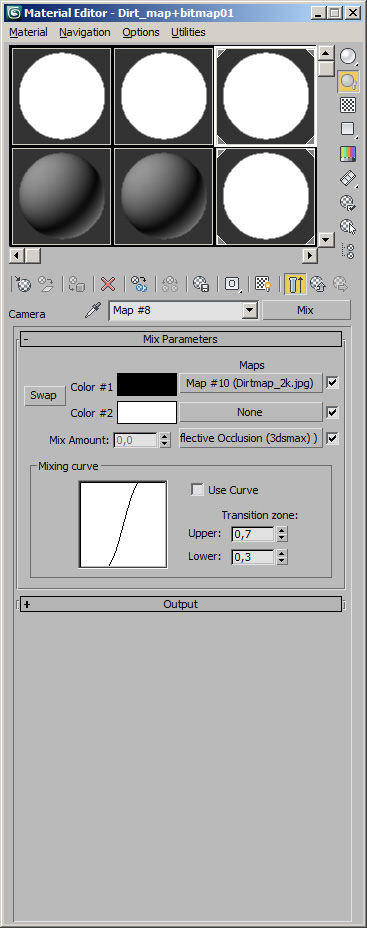This screenshot has width=367, height=928.
Task: Open the Options menu
Action: coord(141,33)
